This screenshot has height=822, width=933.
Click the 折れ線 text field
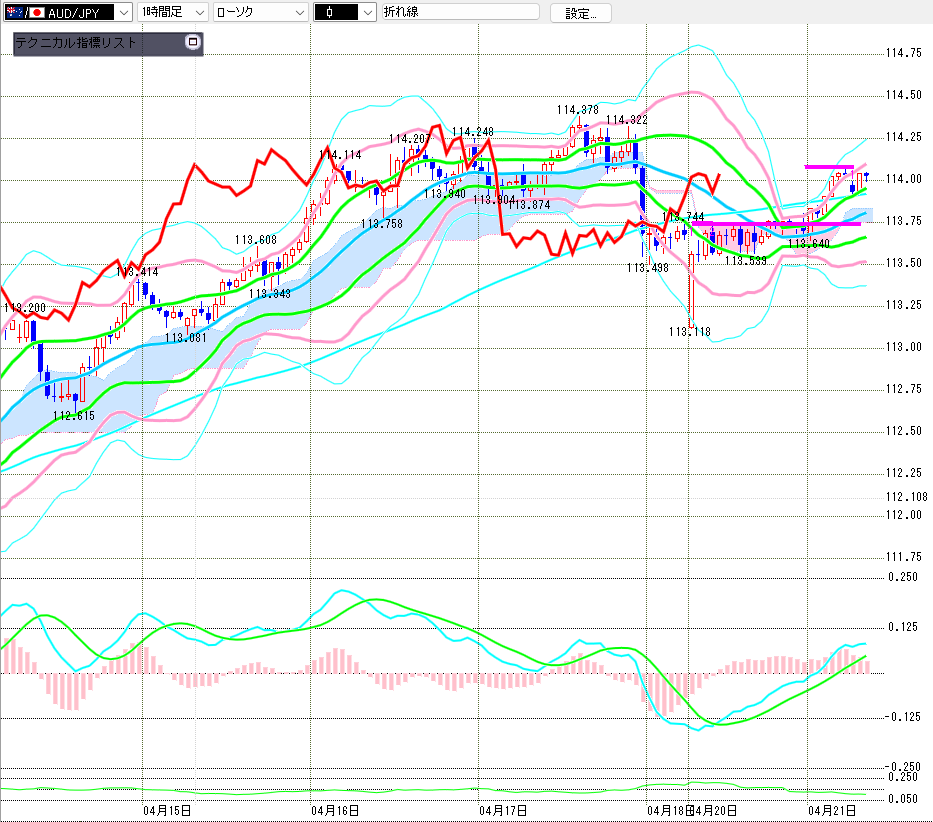click(x=458, y=12)
